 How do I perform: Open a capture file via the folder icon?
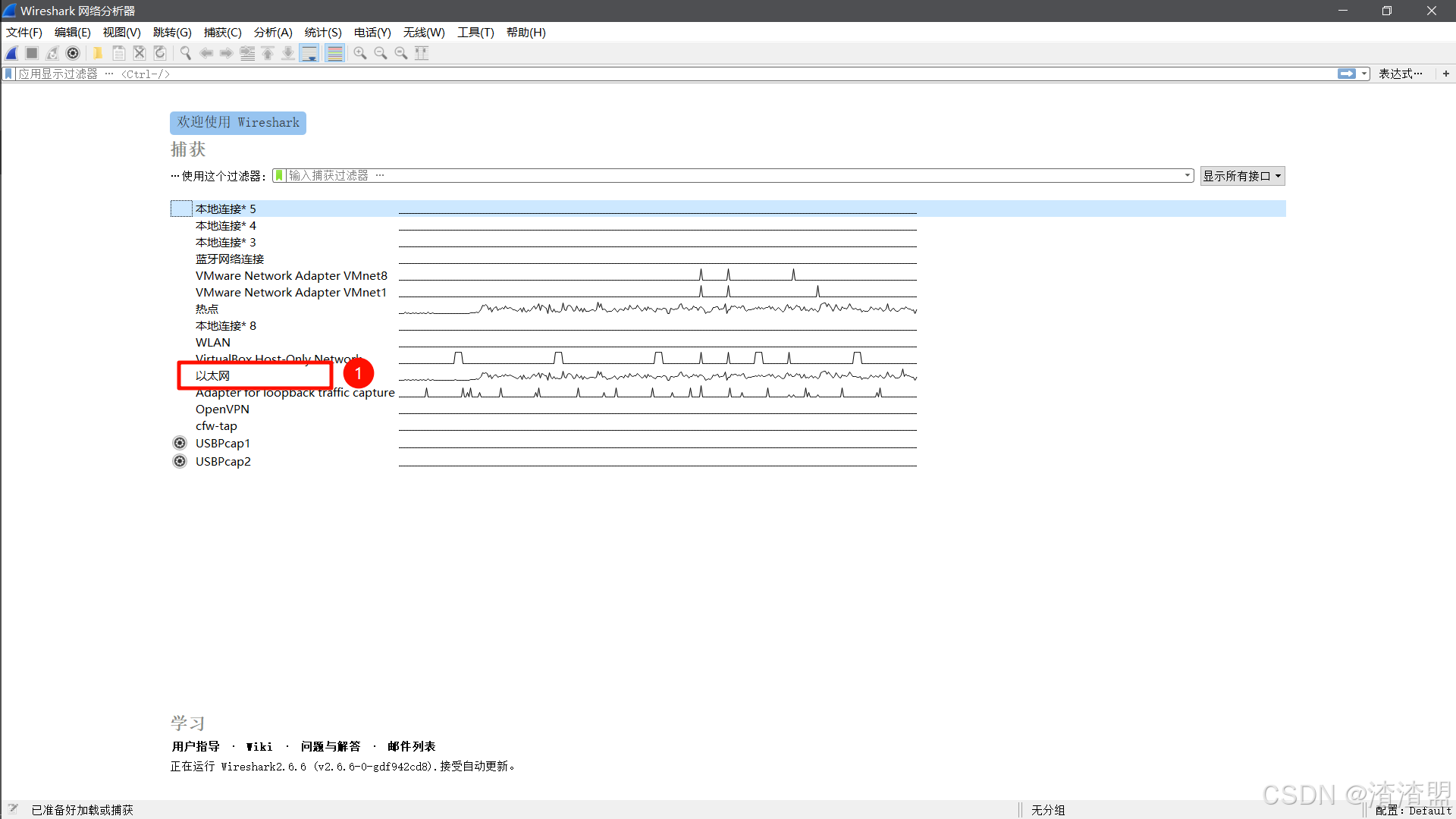[x=98, y=53]
